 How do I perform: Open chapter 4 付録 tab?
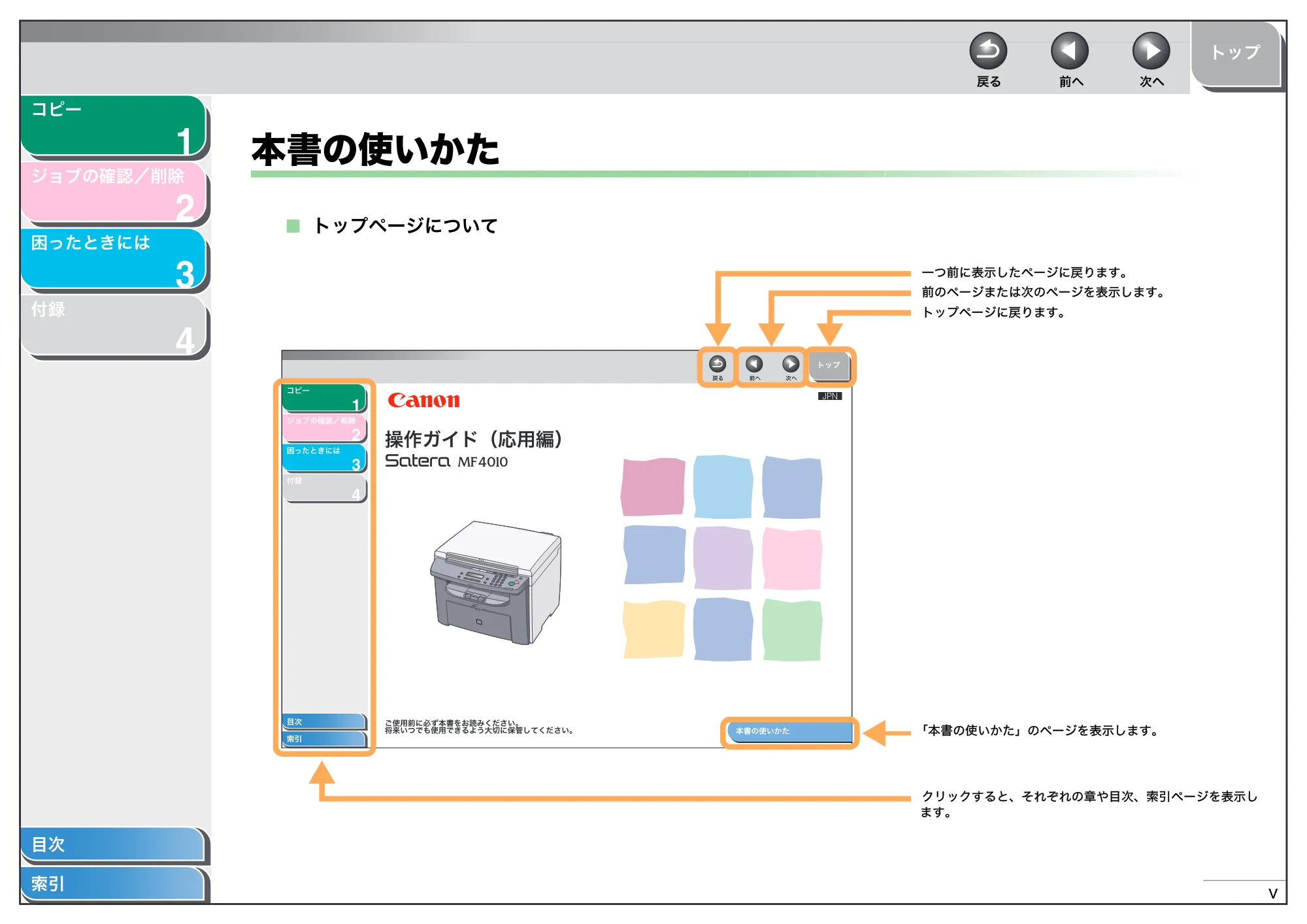114,326
